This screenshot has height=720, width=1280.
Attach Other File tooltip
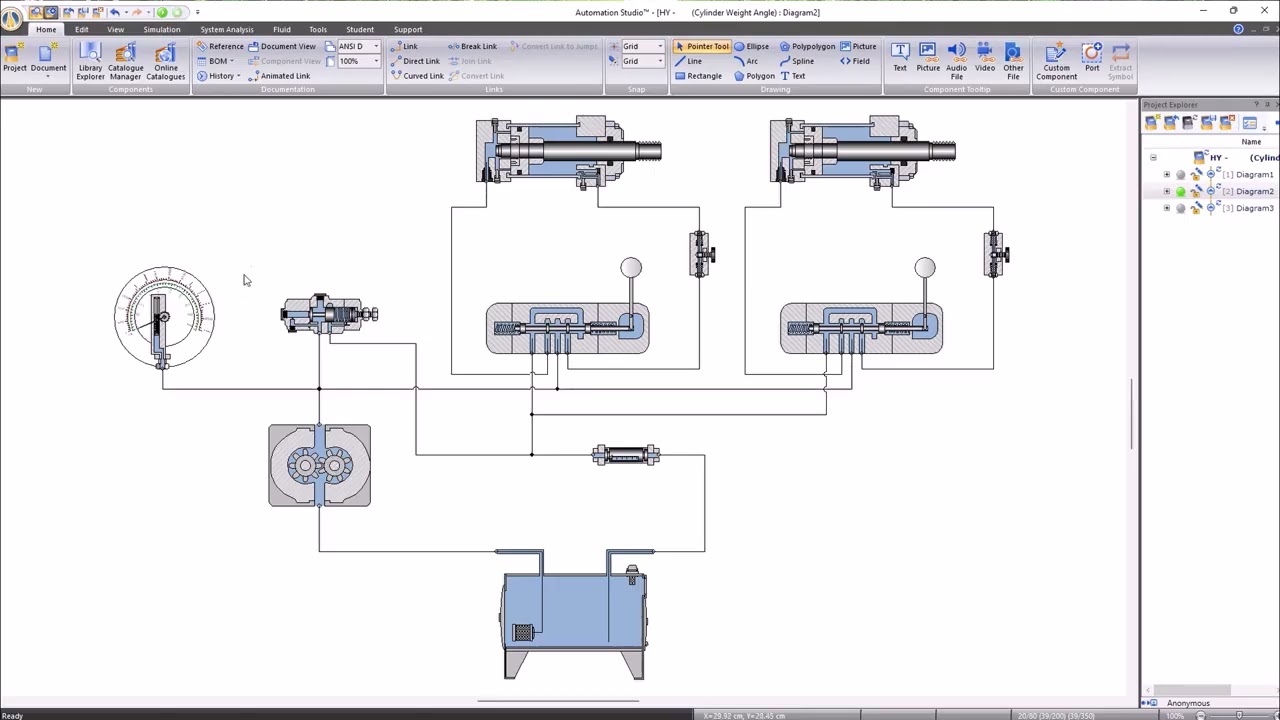tap(1013, 61)
